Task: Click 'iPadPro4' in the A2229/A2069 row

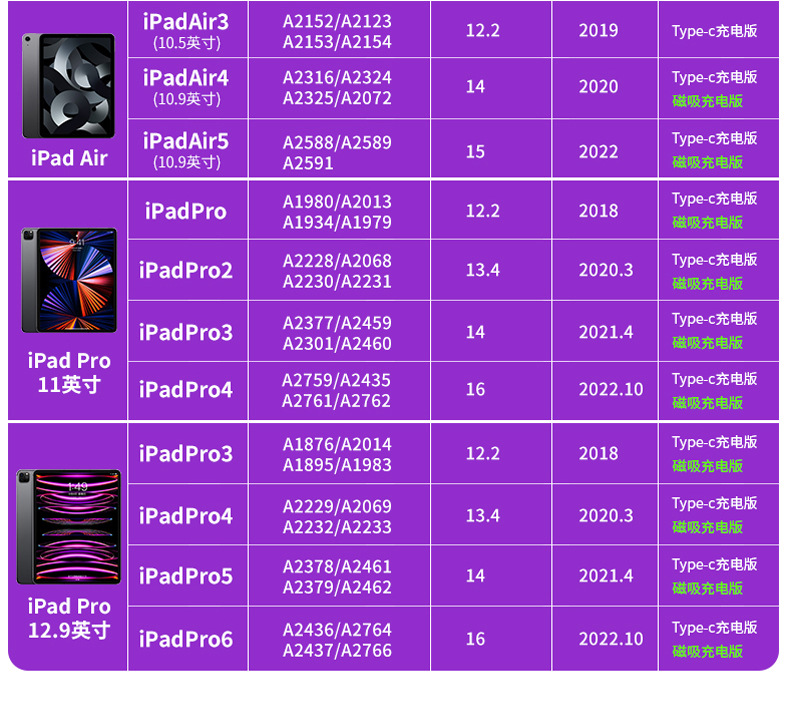Action: pos(186,516)
